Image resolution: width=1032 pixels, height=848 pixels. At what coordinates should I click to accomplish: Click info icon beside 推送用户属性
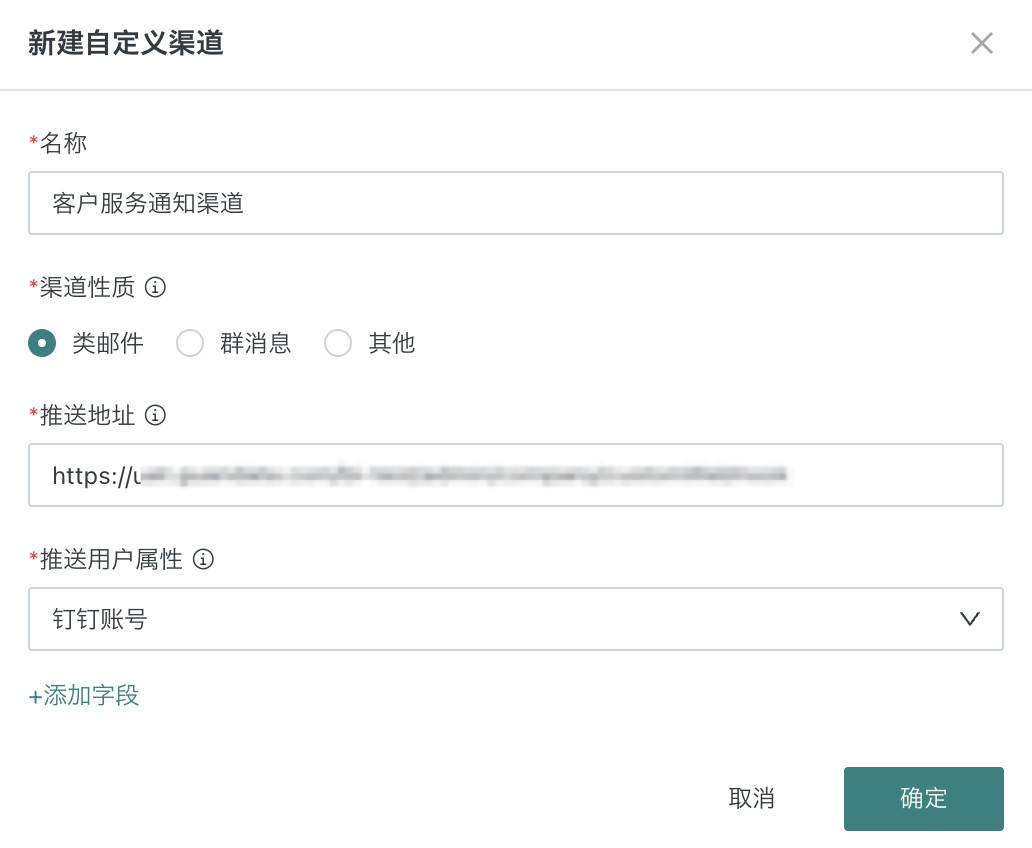pyautogui.click(x=203, y=559)
